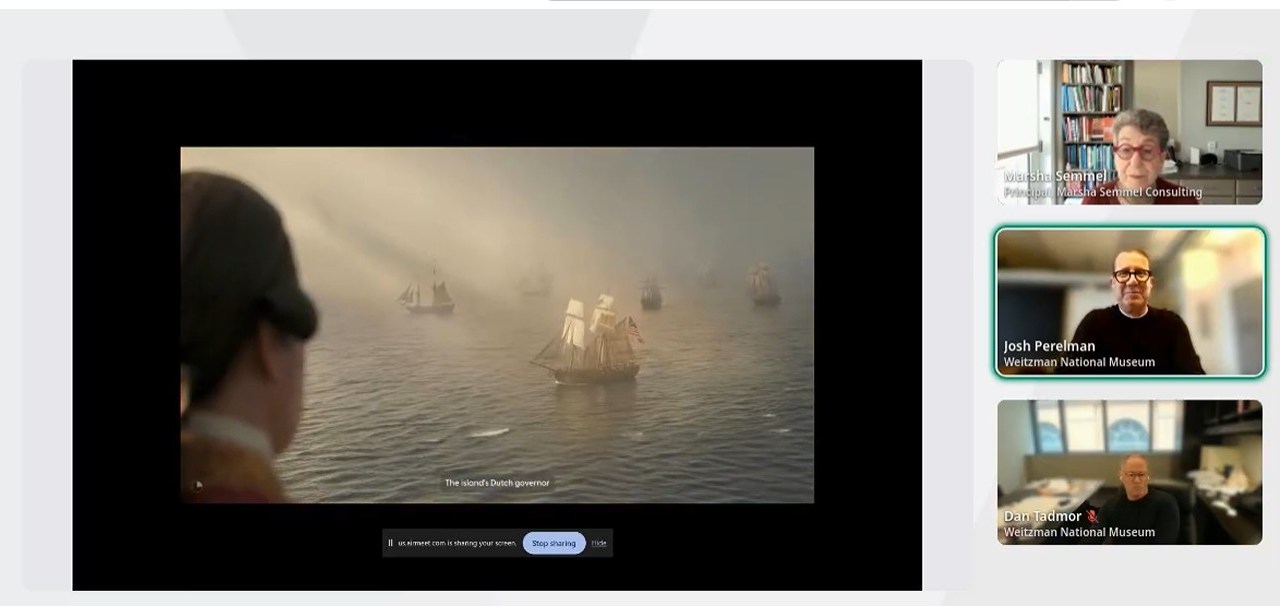The image size is (1280, 613).
Task: Click 'Weitzman National Museum' under Josh Perelman
Action: (x=1079, y=362)
